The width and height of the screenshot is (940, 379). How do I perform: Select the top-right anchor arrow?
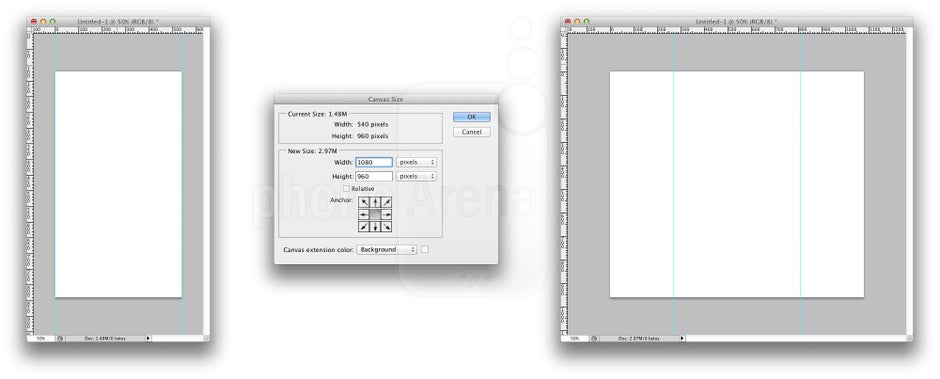point(387,202)
